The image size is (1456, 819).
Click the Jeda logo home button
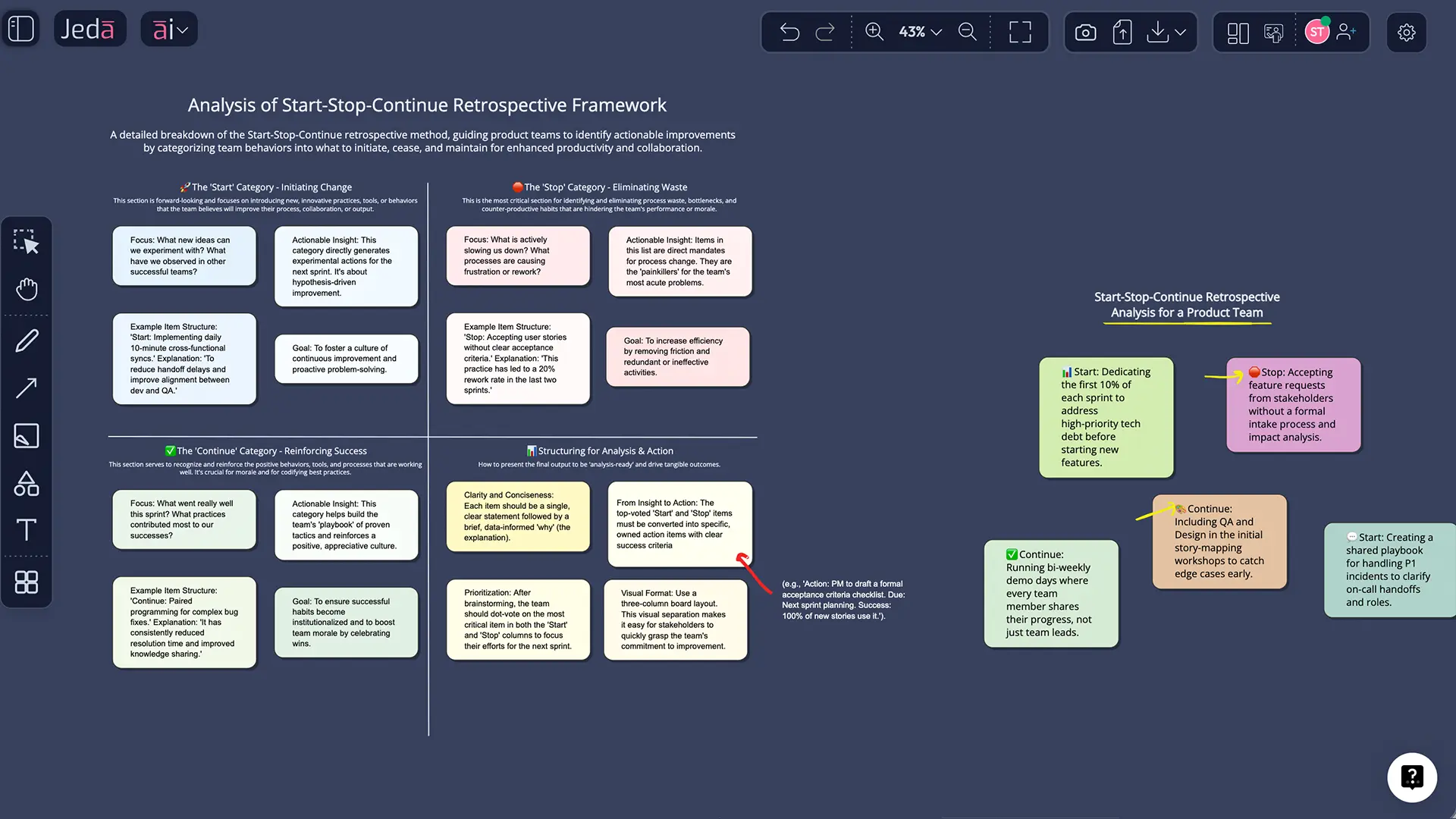[x=89, y=30]
